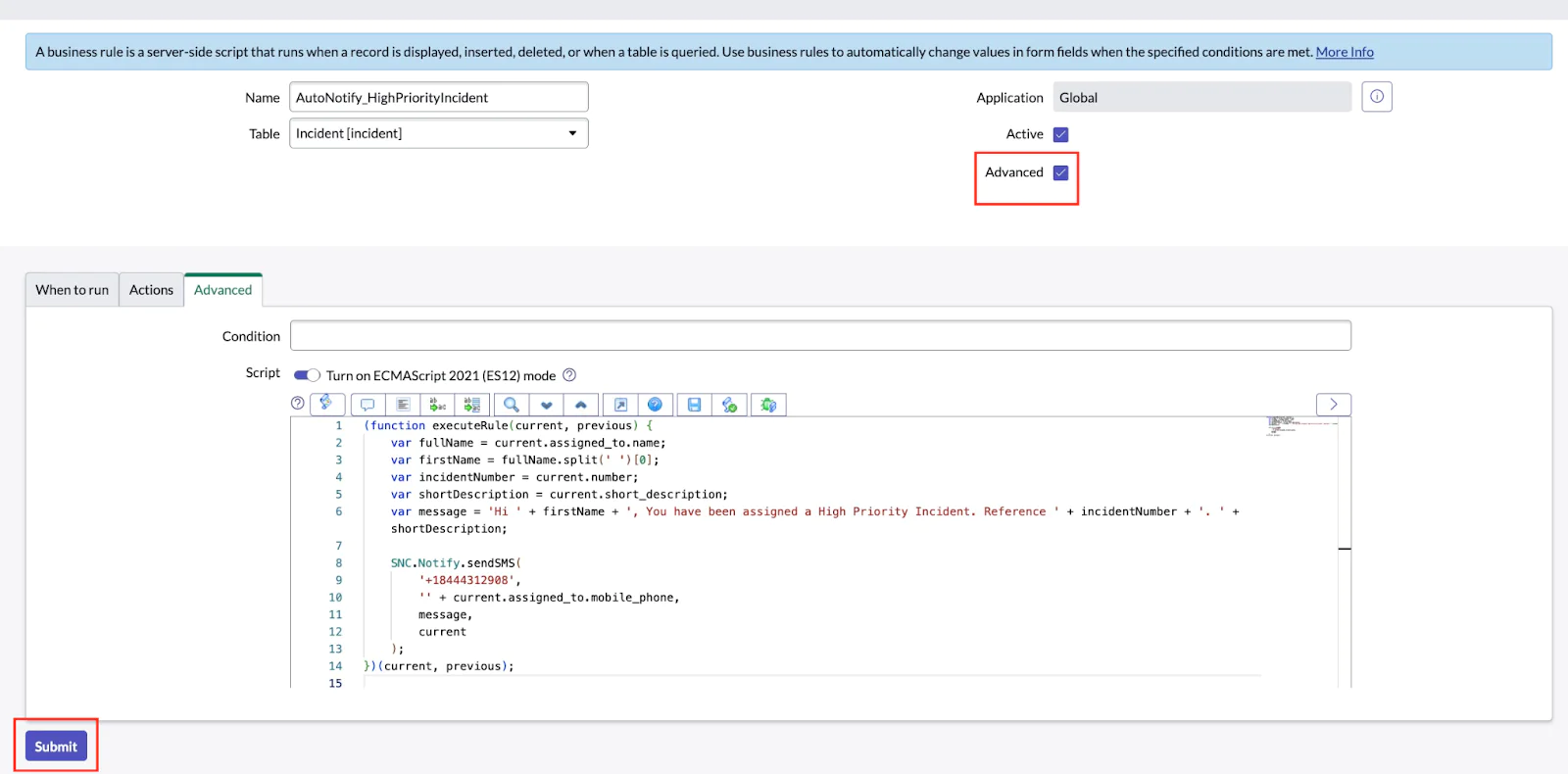
Task: Click the format code icon
Action: (x=403, y=405)
